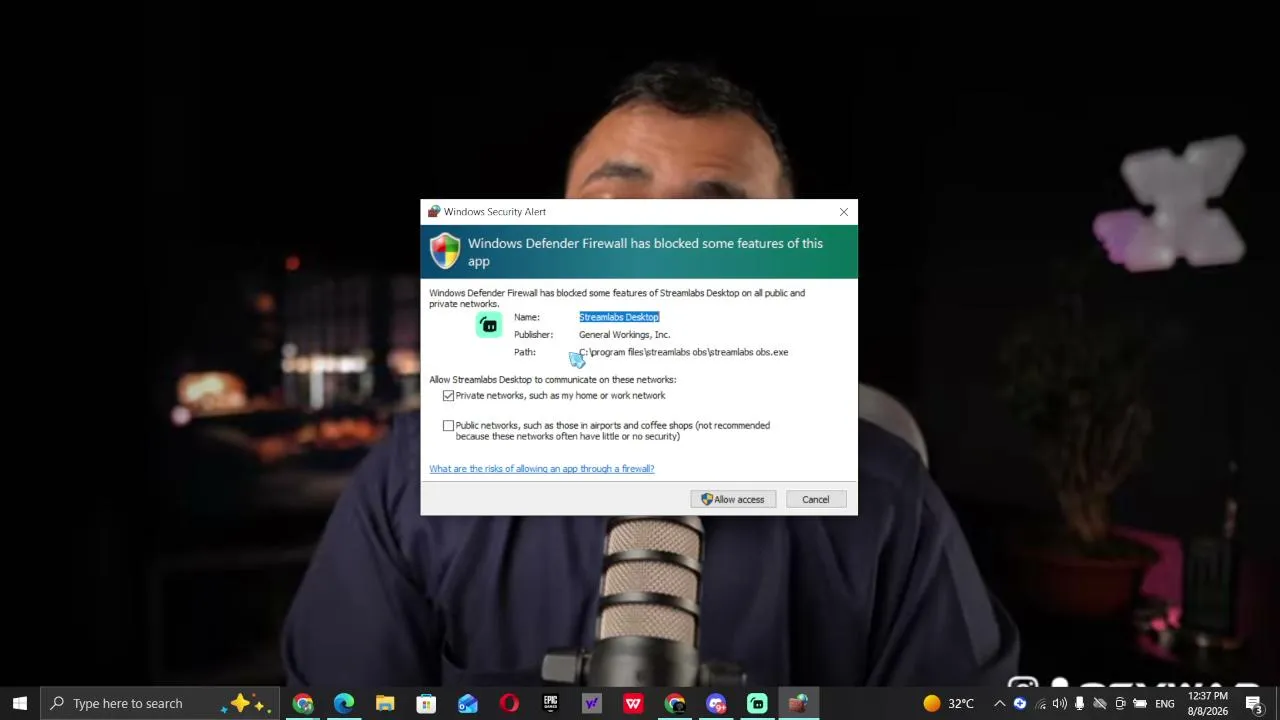Show hidden system tray icons

(x=999, y=703)
